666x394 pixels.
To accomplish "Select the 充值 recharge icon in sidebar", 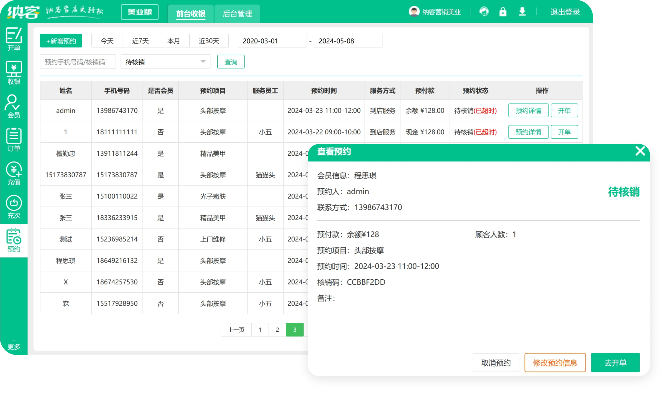I will pos(14,173).
